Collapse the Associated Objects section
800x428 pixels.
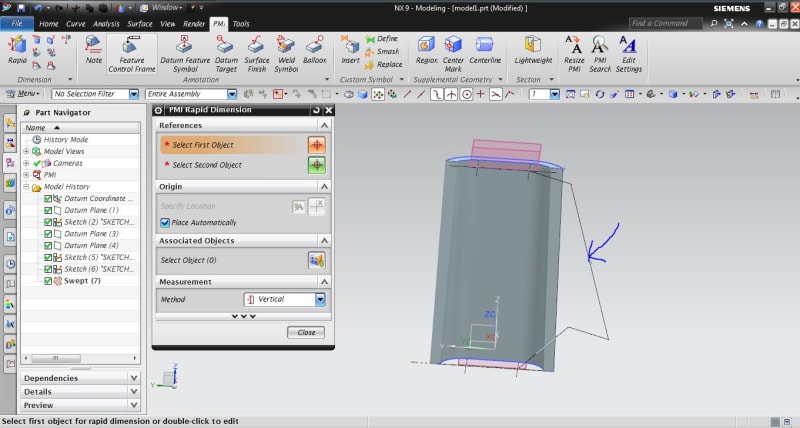[324, 240]
